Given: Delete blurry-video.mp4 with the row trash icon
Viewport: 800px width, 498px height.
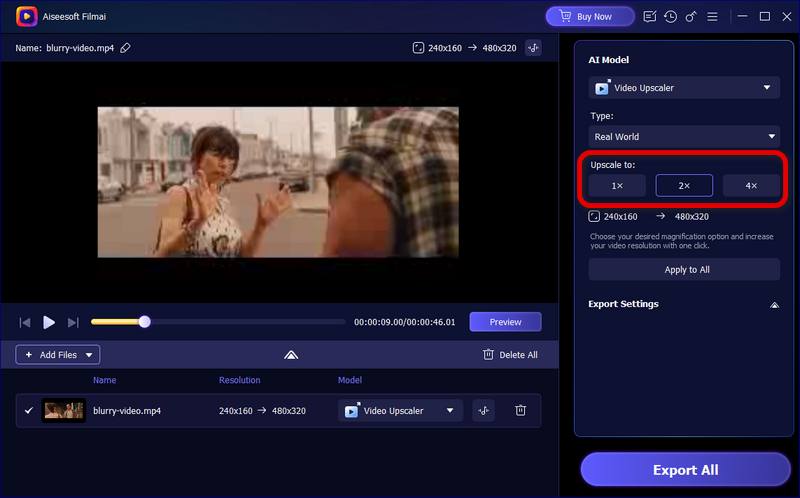Looking at the screenshot, I should [520, 410].
